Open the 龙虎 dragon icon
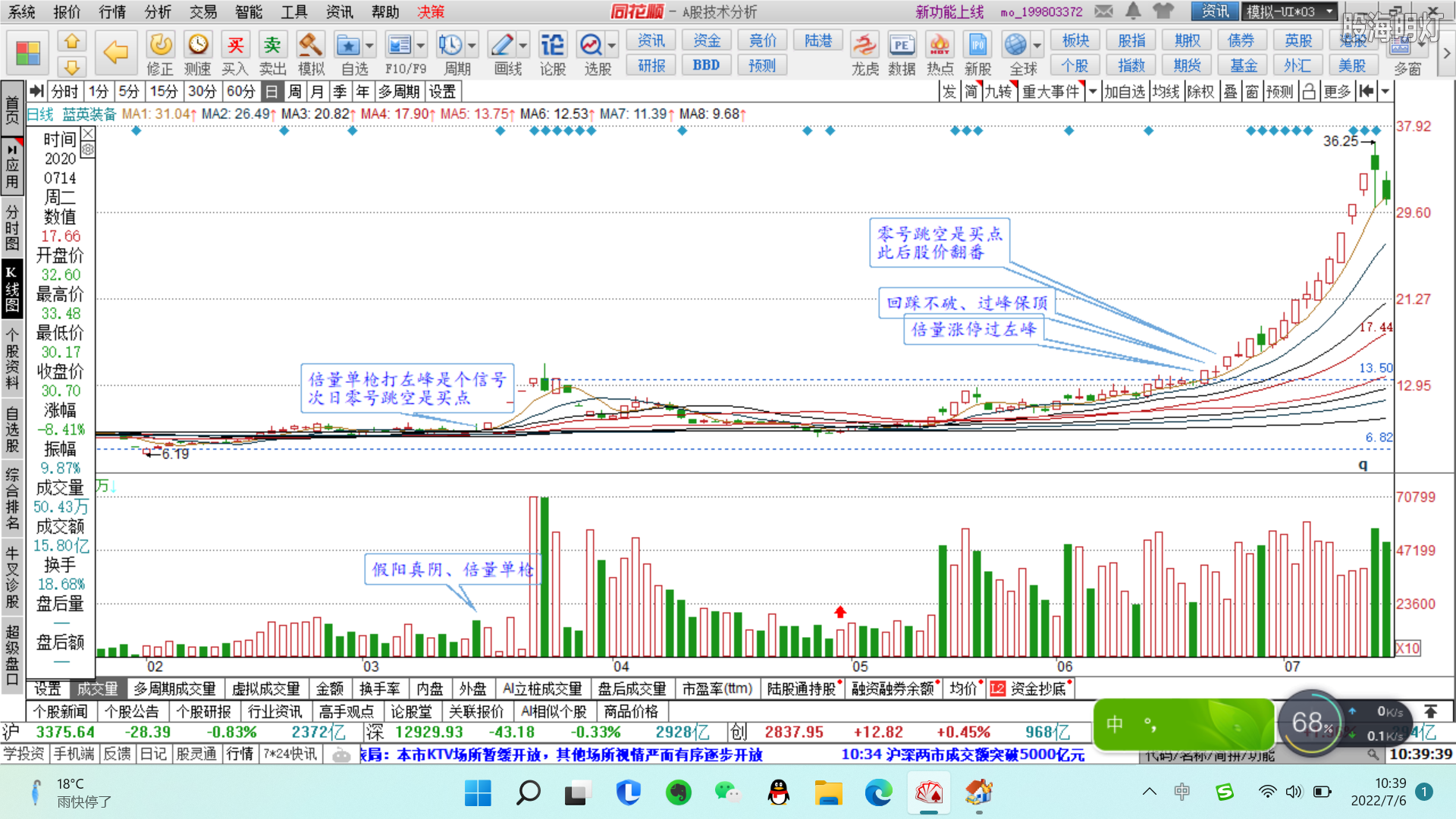 point(864,45)
